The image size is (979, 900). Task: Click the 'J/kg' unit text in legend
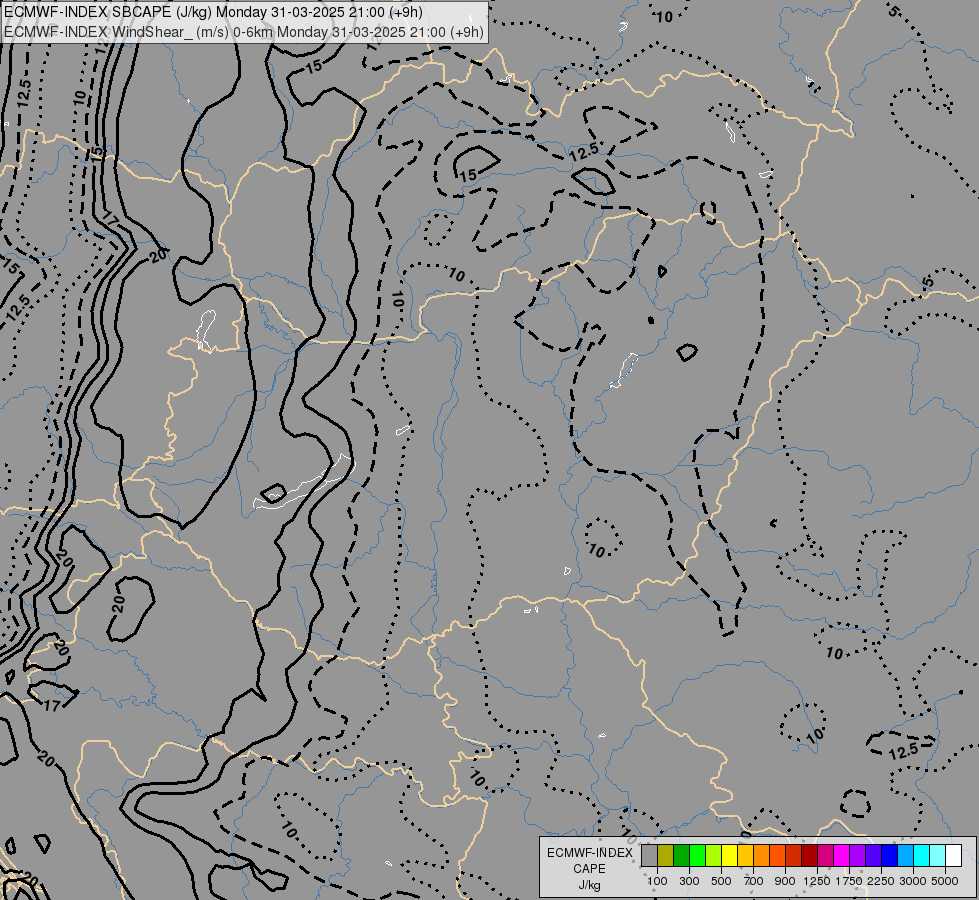589,886
